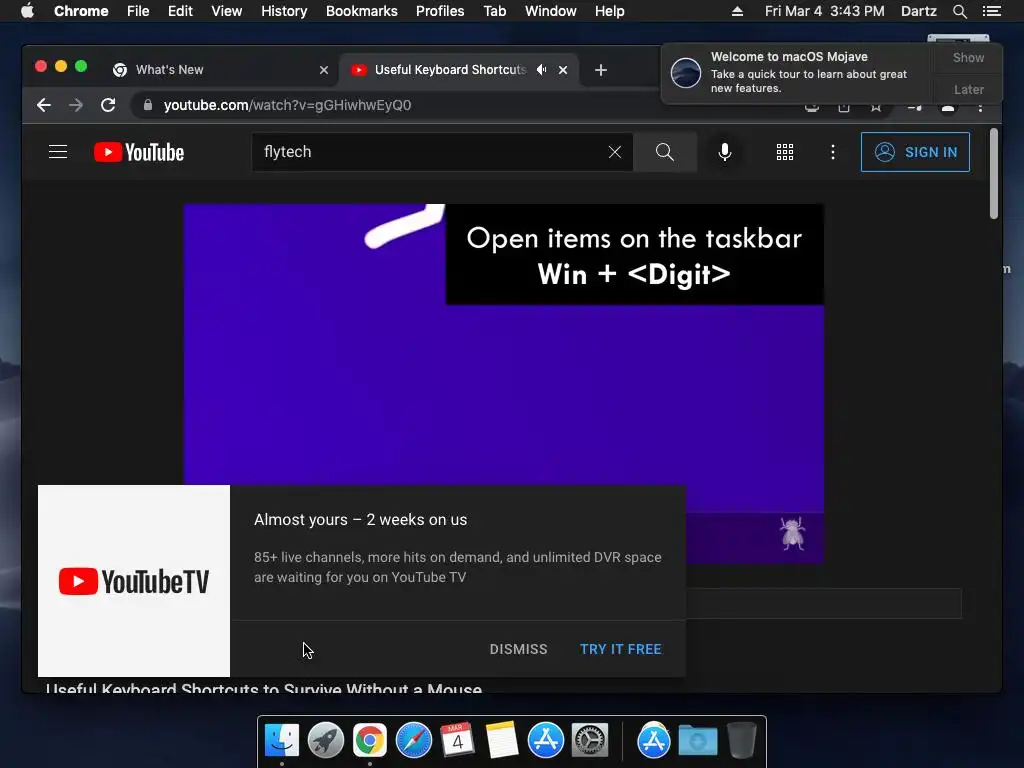Open the View menu
1024x768 pixels.
click(x=227, y=11)
